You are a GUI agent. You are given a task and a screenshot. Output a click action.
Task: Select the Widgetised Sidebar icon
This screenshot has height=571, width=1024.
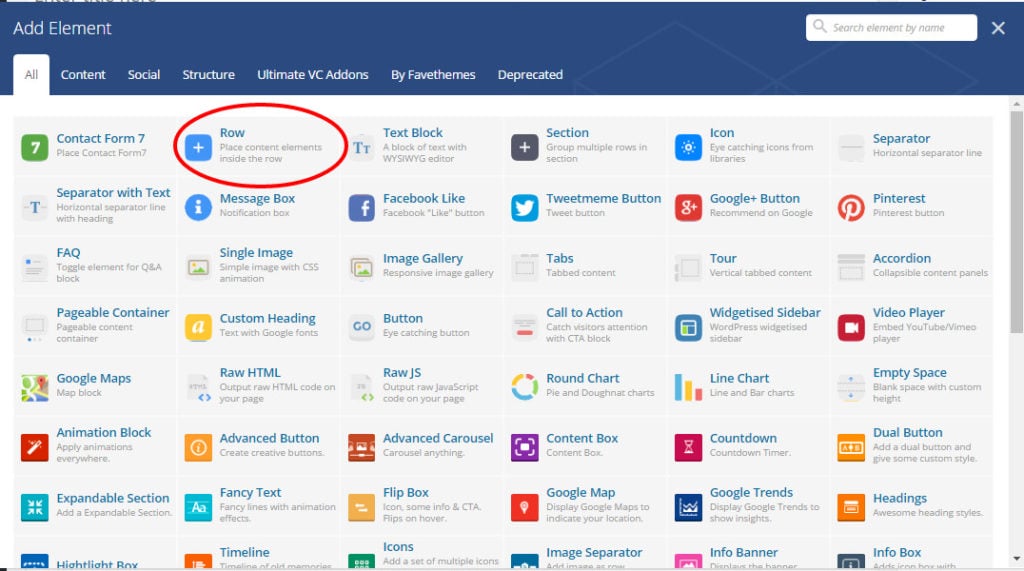pos(688,327)
